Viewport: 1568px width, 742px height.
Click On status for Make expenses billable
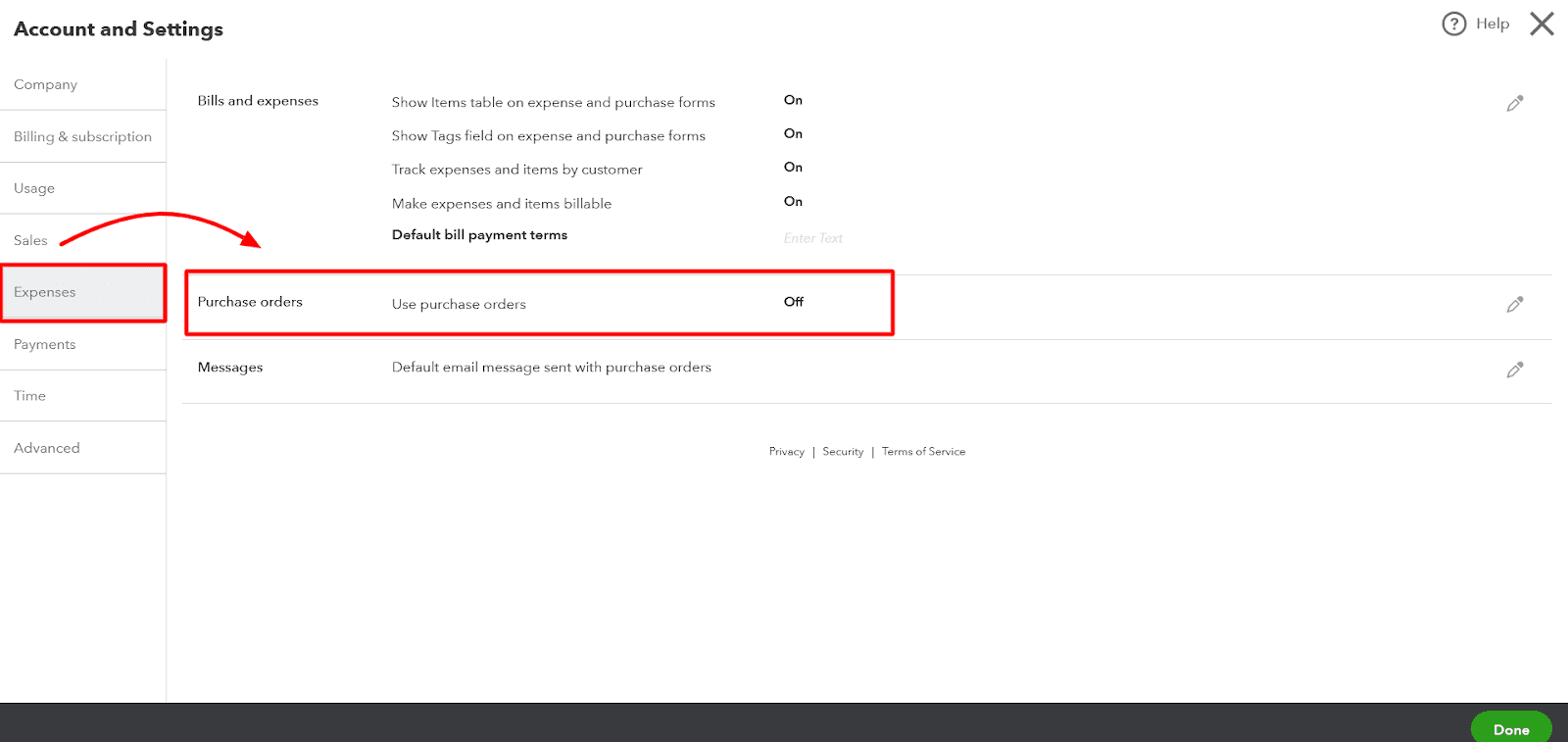(x=793, y=201)
